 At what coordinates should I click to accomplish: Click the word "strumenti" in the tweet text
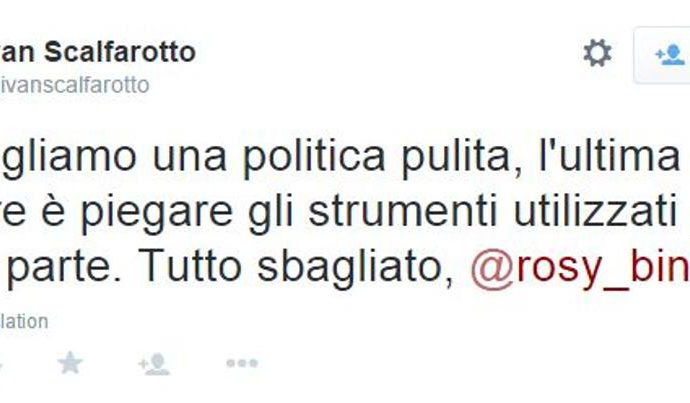pos(403,212)
